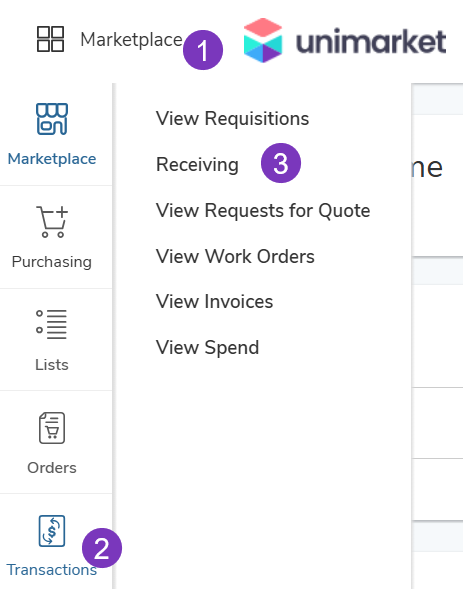Choose View Requests for Quote

coord(263,211)
